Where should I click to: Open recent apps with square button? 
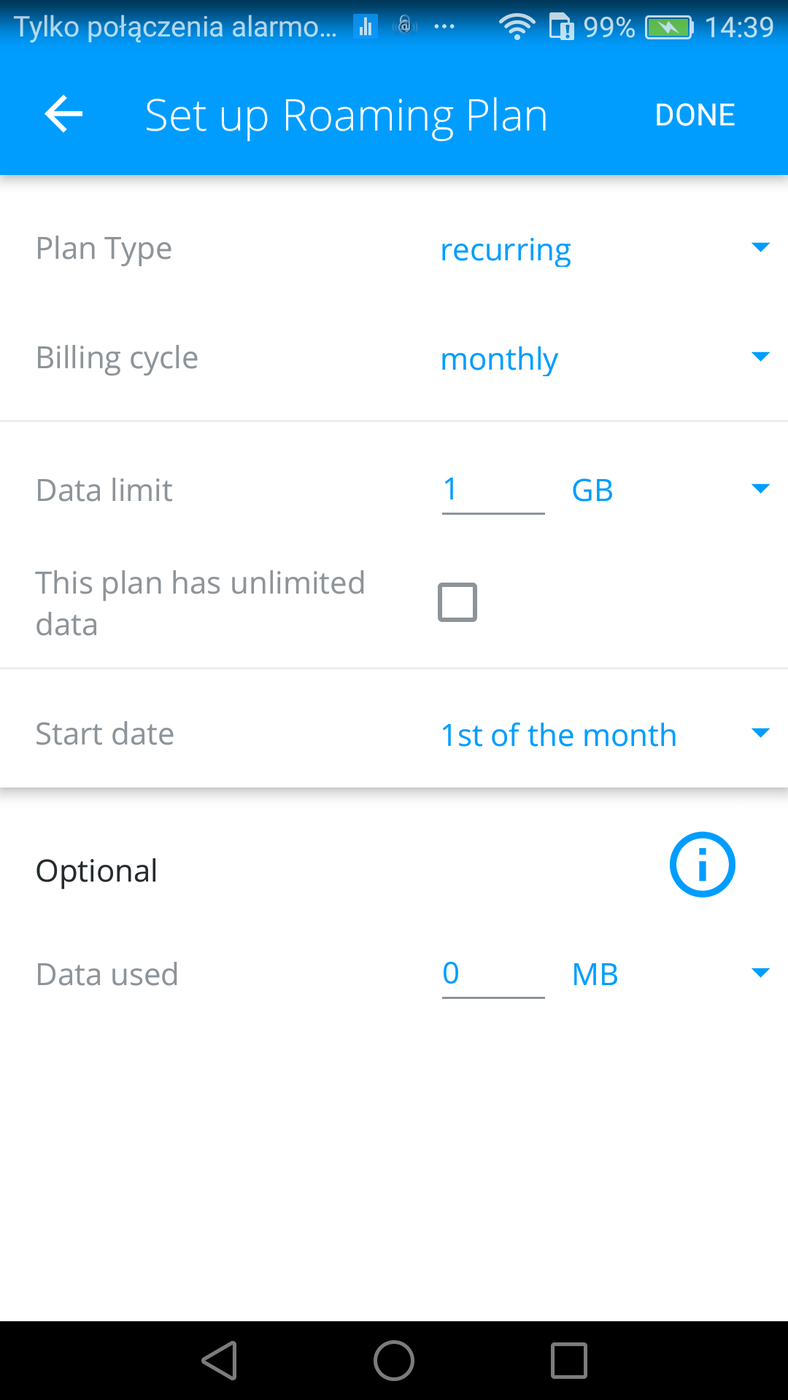[569, 1360]
